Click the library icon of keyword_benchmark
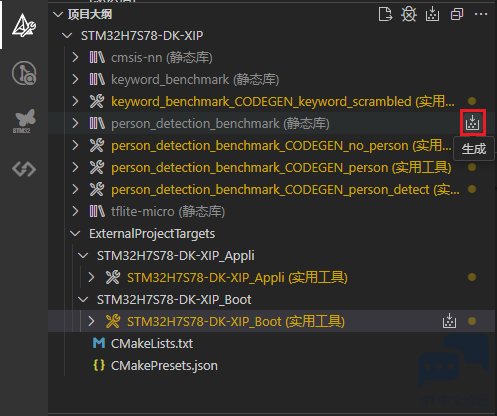The height and width of the screenshot is (416, 497). tap(97, 79)
